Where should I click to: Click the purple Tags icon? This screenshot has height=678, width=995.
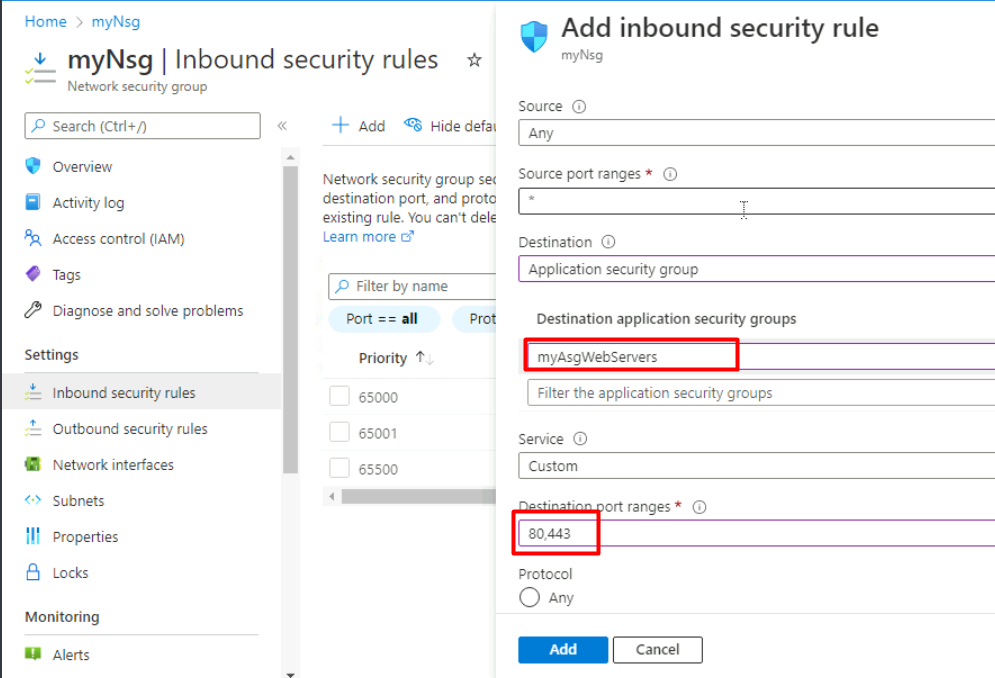coord(33,274)
